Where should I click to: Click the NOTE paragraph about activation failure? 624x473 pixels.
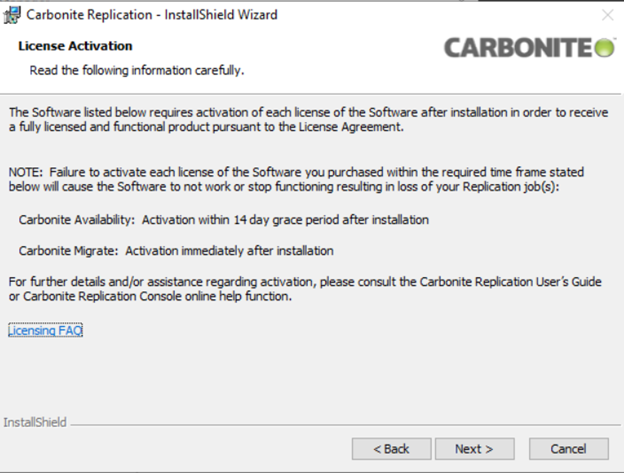[300, 180]
